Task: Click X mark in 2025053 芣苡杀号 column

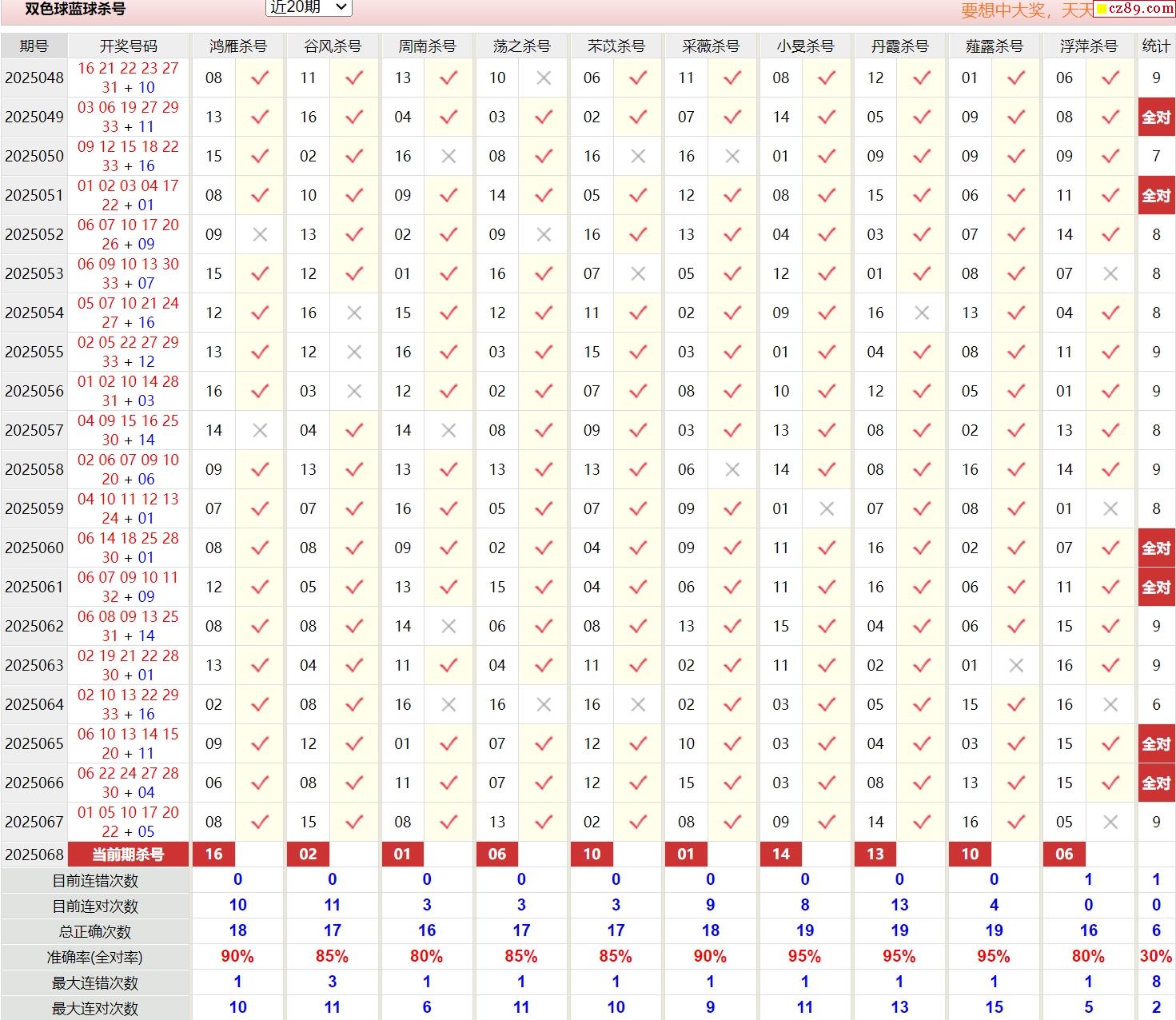Action: coord(638,273)
